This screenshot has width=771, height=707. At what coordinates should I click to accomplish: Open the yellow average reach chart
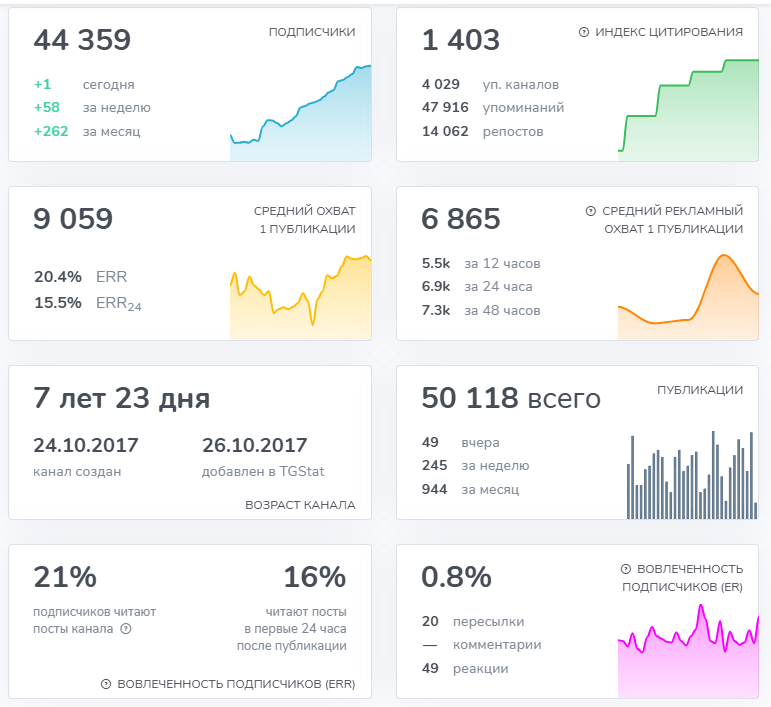pos(300,296)
